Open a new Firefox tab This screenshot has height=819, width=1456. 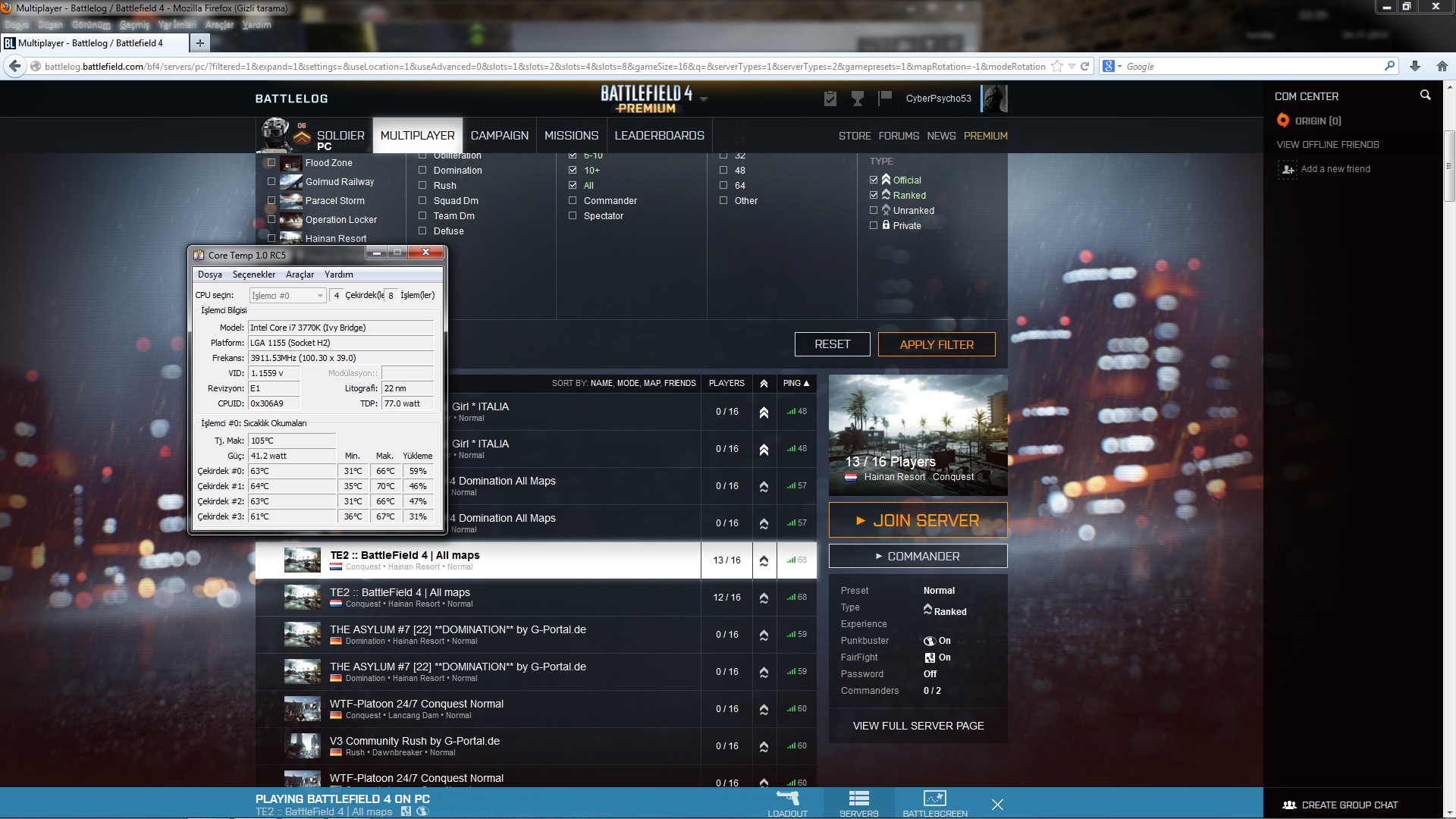tap(200, 43)
